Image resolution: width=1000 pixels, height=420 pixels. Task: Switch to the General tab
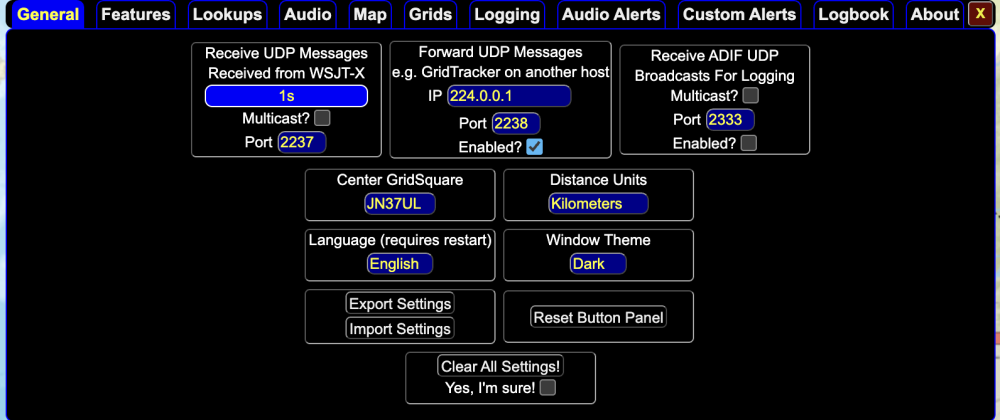48,15
